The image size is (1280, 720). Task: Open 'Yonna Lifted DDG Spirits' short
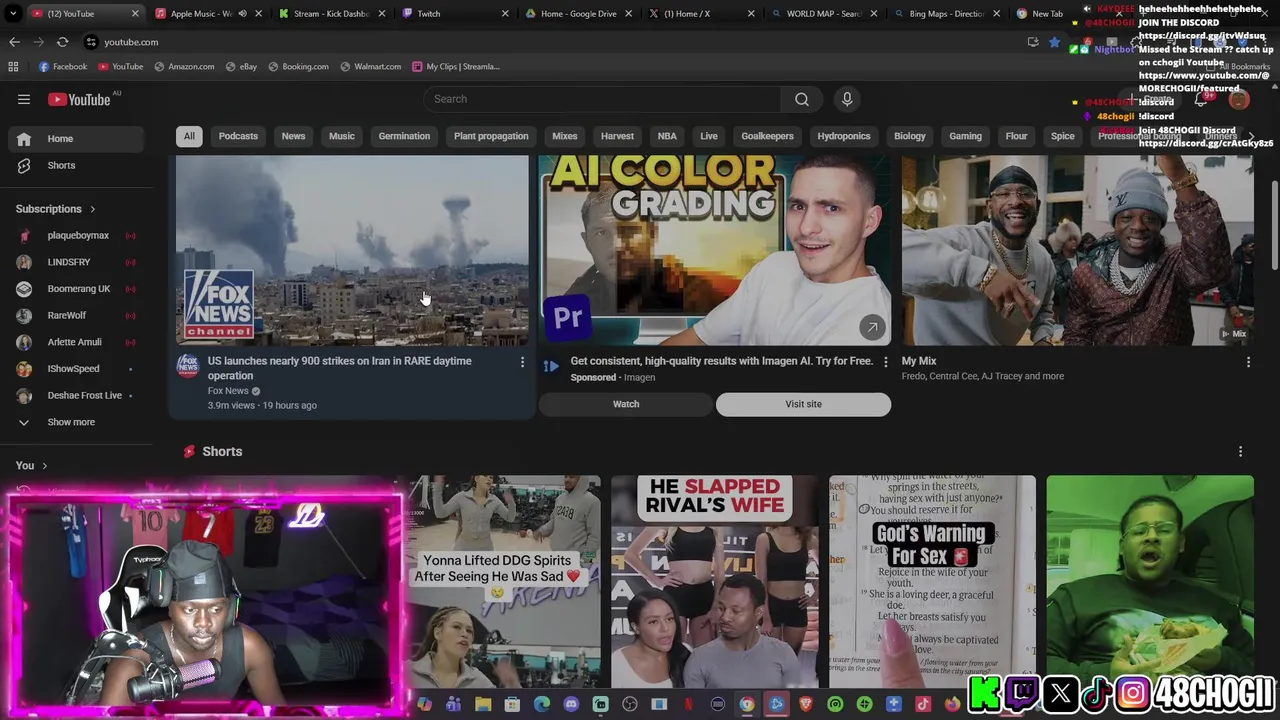click(505, 582)
